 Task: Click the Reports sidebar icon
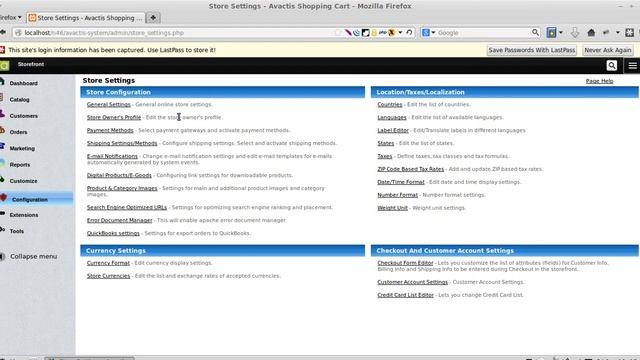tap(2, 164)
